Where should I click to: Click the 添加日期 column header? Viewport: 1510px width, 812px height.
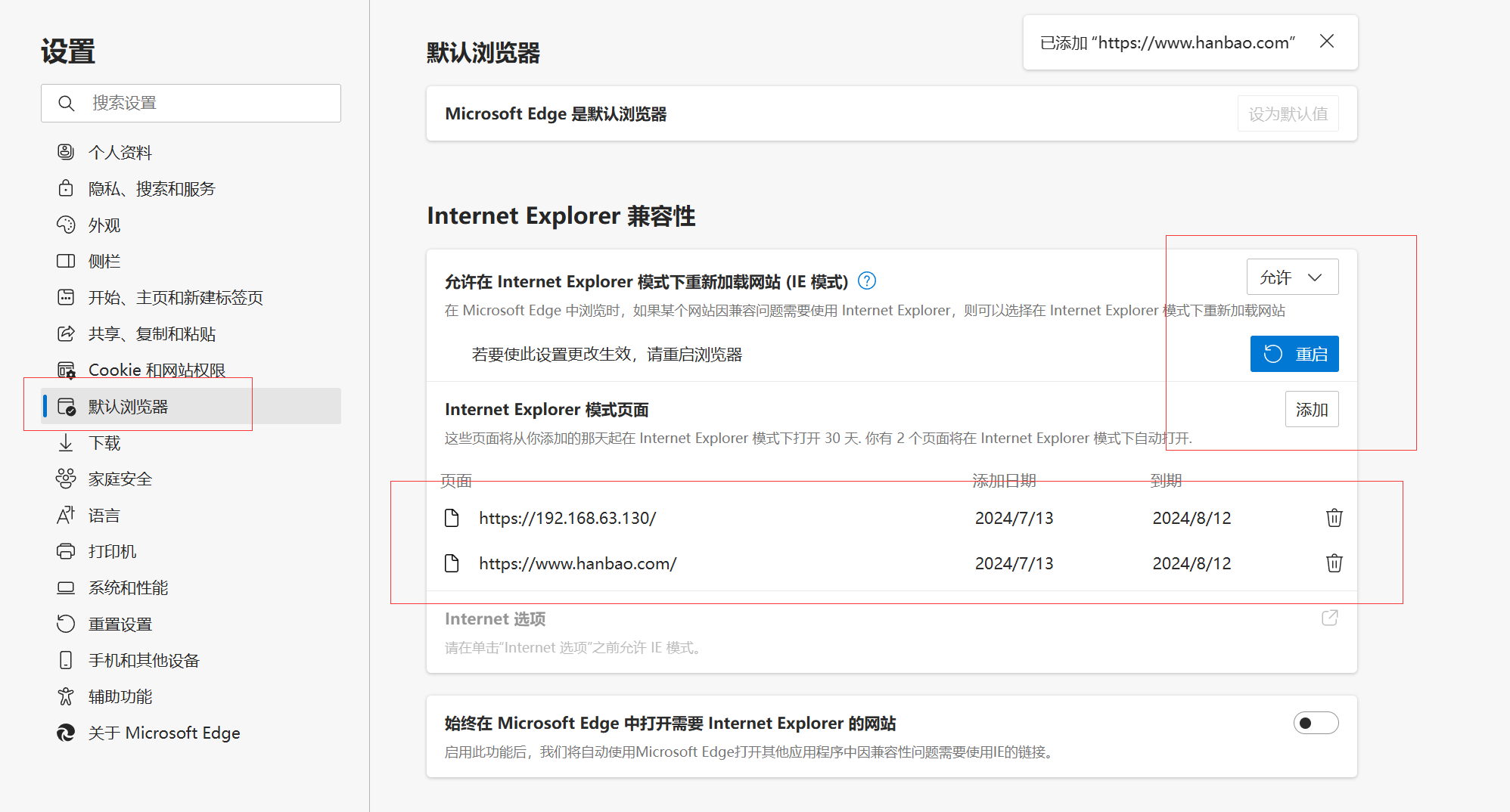(x=1004, y=480)
